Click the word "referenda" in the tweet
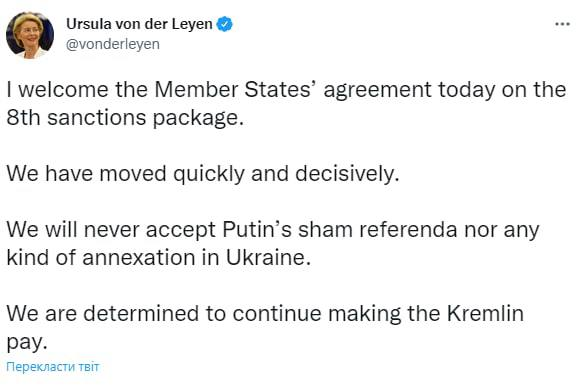Image resolution: width=580 pixels, height=385 pixels. (x=408, y=229)
